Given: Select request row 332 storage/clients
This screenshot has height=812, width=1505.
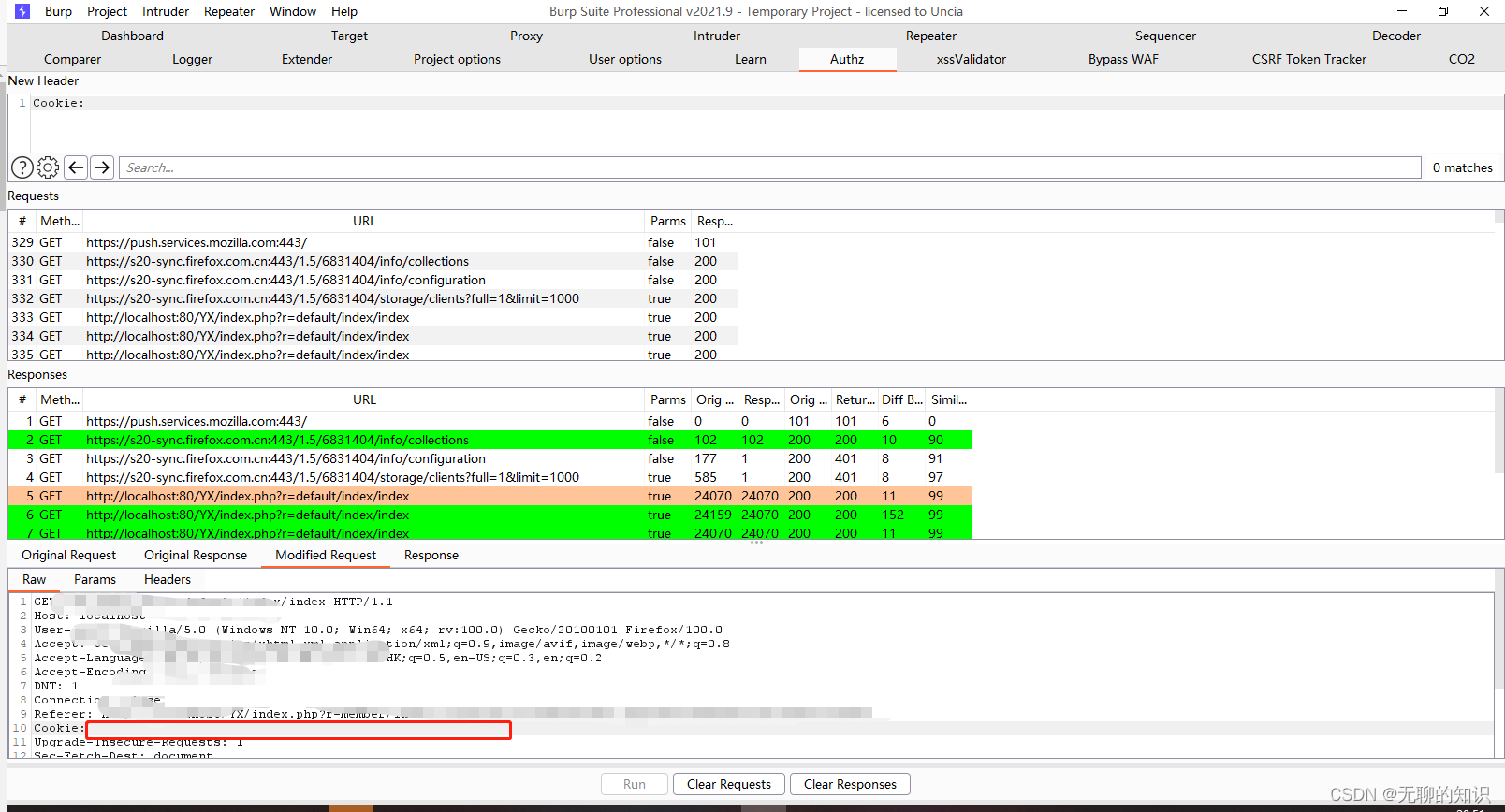Looking at the screenshot, I should 373,298.
